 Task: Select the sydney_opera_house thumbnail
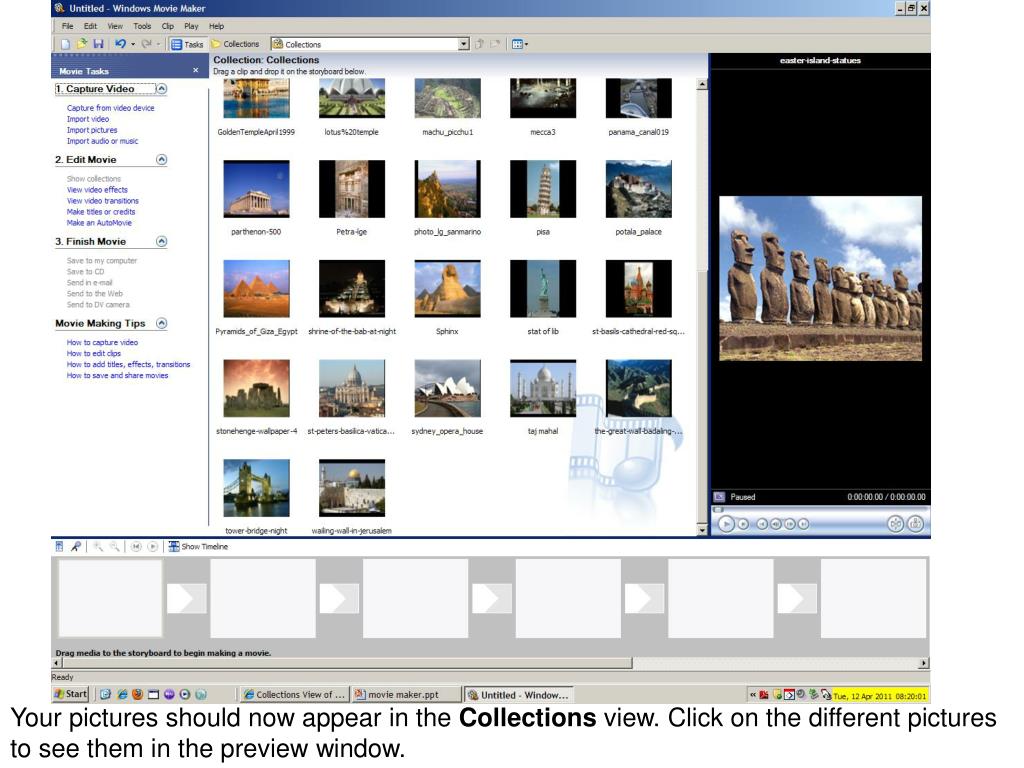pos(447,388)
